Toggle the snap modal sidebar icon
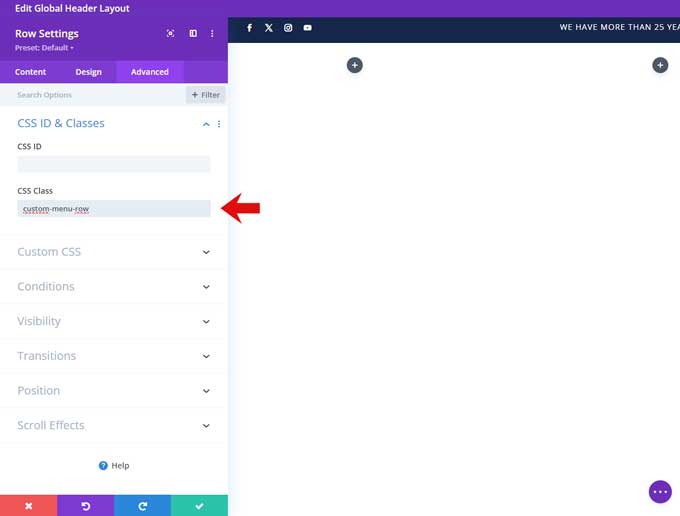This screenshot has height=516, width=680. (193, 33)
